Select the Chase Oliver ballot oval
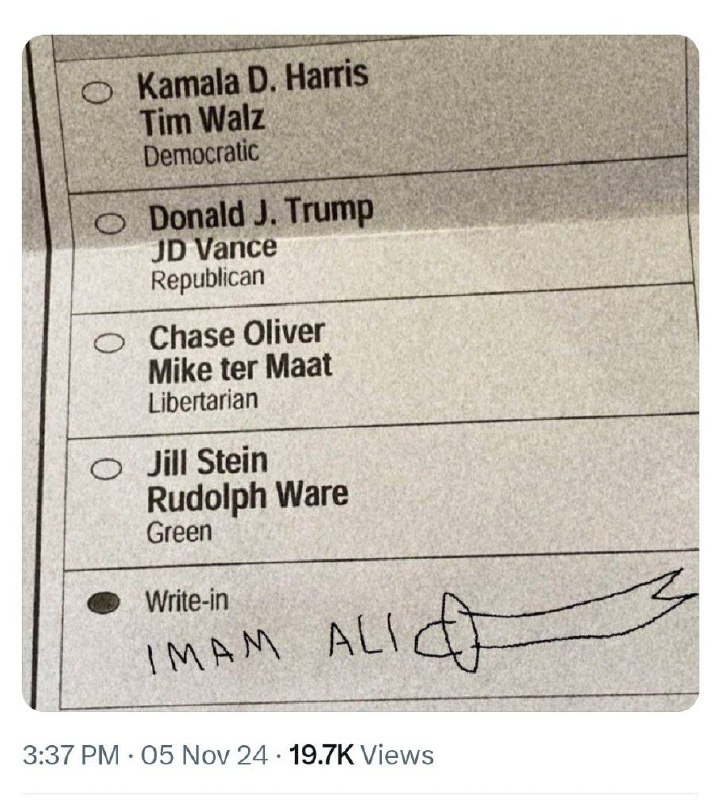Screen dimensions: 721x800 coord(109,342)
